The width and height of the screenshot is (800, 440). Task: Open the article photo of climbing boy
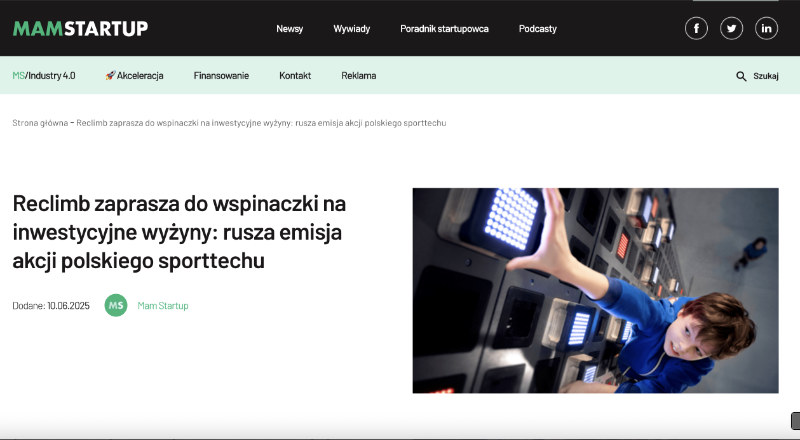[595, 290]
